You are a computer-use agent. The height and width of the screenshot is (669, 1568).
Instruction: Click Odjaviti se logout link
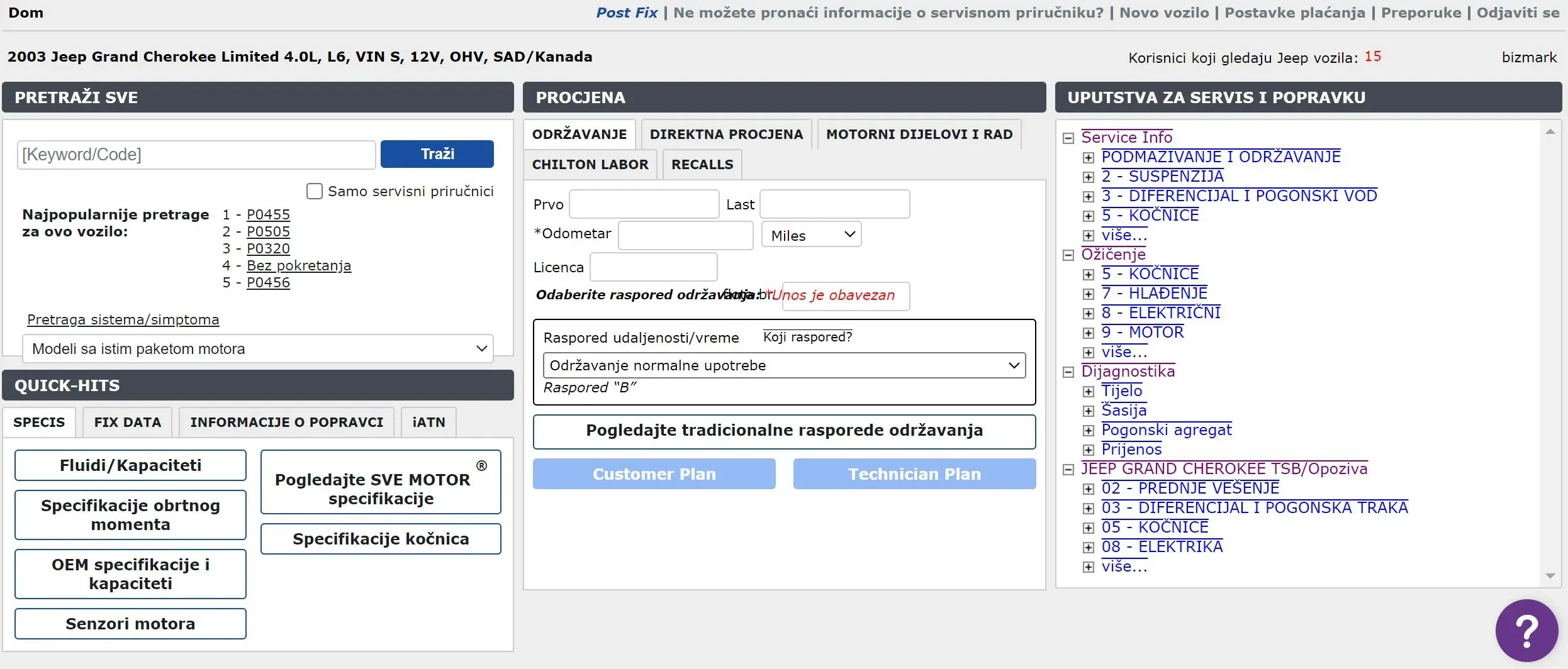(1518, 13)
